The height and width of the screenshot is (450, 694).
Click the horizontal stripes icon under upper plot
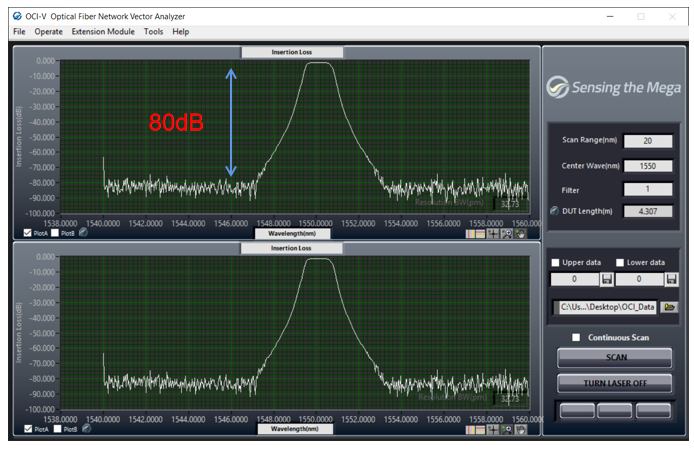480,234
